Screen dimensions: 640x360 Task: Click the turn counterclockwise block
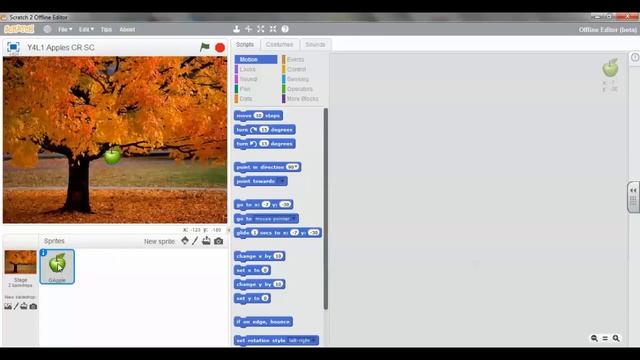pos(264,144)
